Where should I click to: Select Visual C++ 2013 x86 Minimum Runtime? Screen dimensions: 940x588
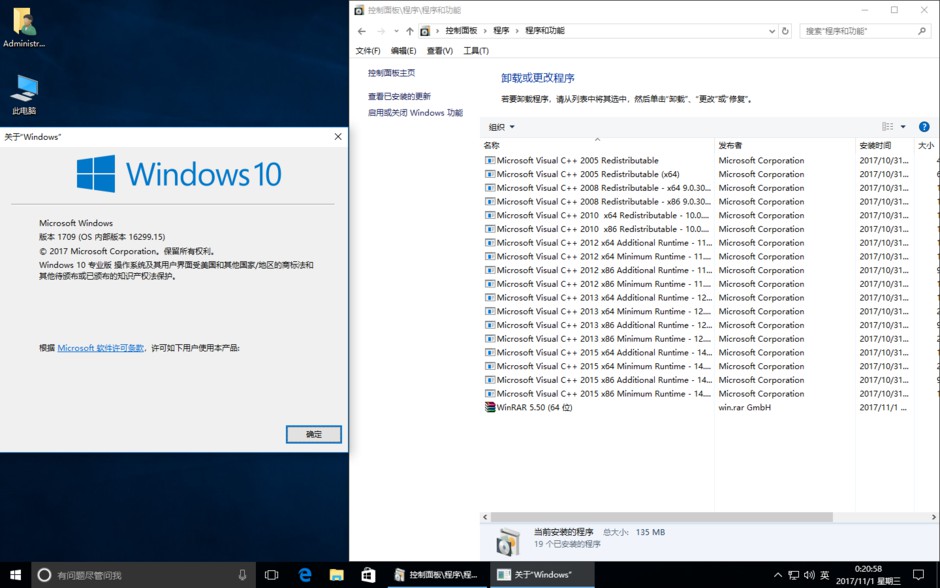710,339
